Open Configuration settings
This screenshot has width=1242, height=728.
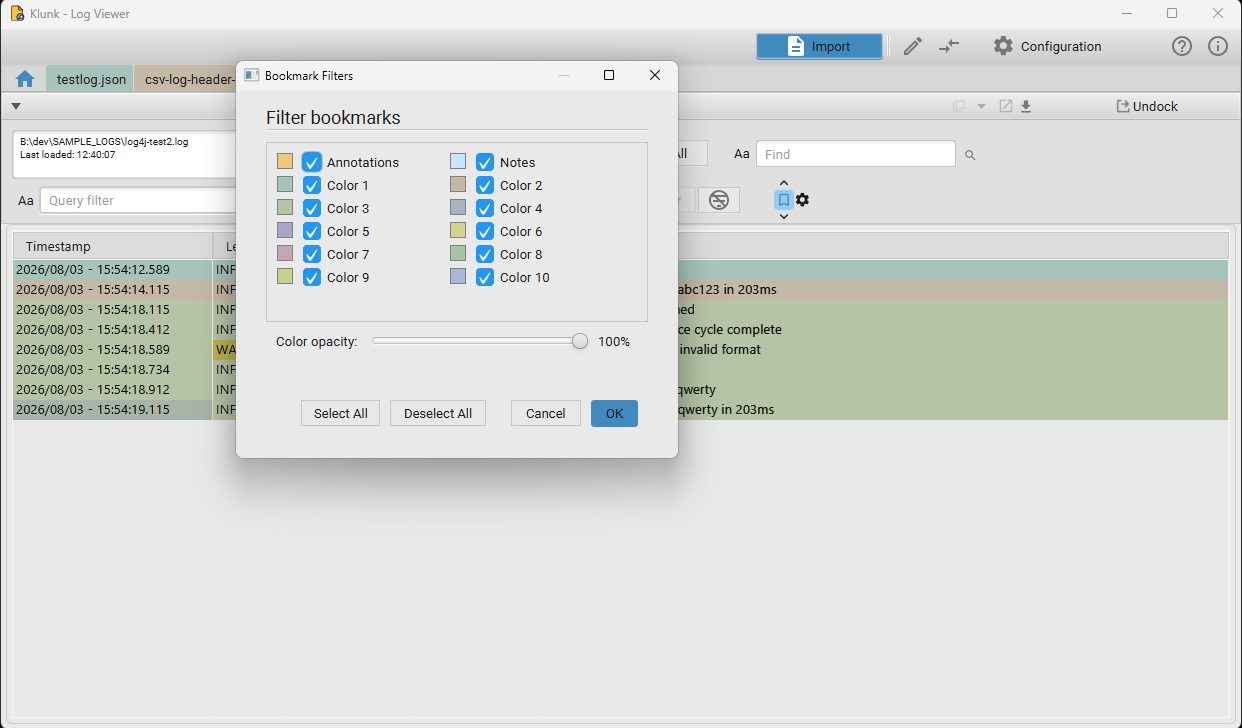coord(1047,46)
